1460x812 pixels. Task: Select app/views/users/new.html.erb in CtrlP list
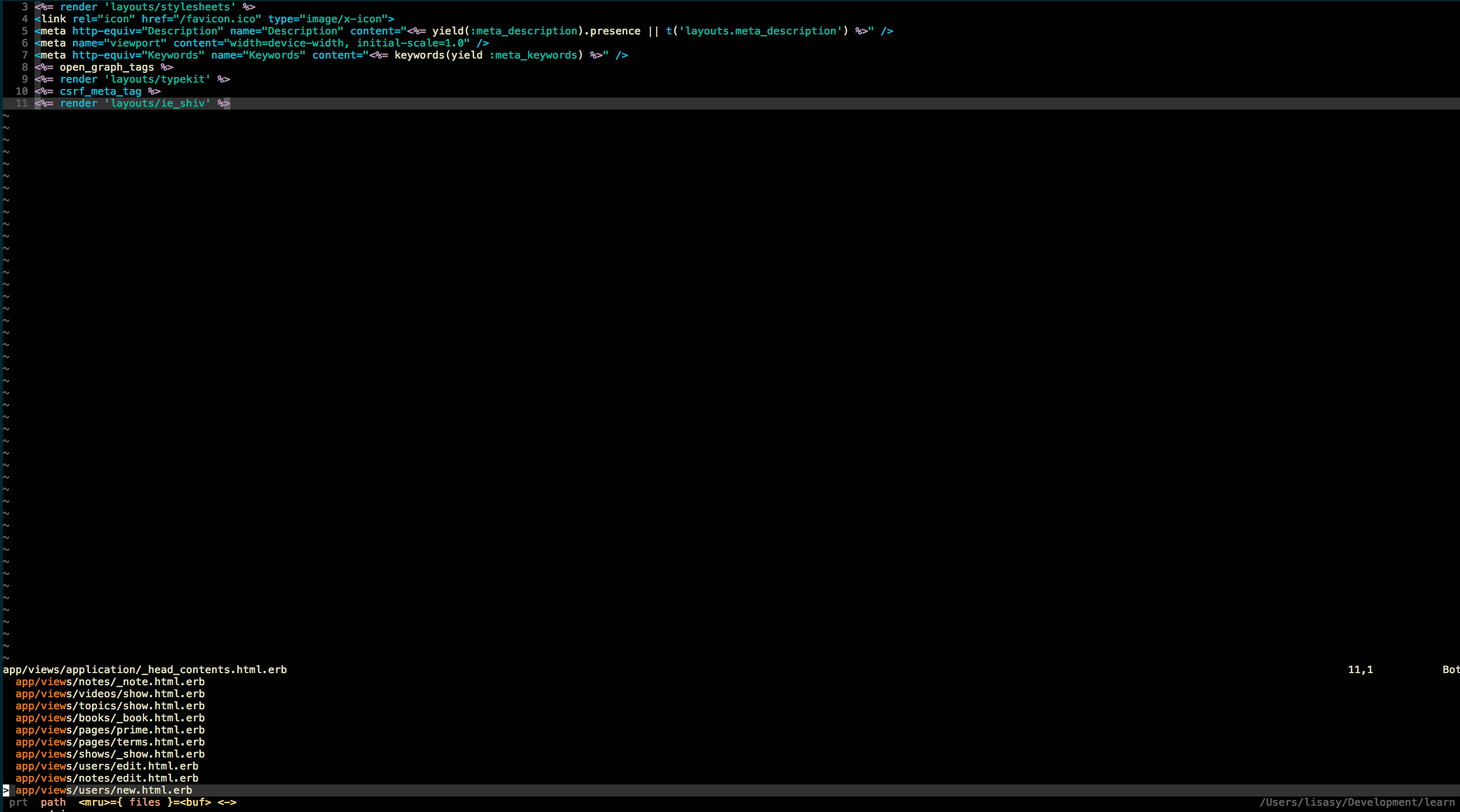(x=103, y=790)
